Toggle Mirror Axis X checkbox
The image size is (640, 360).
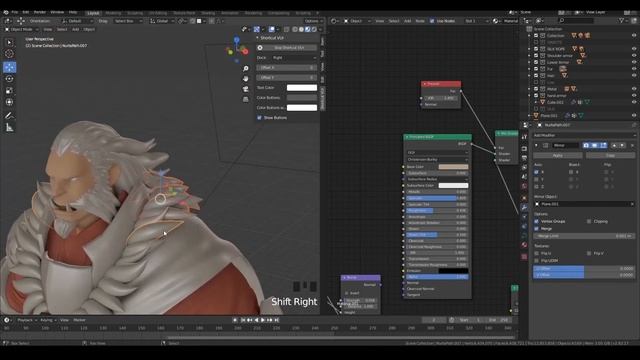[536, 172]
